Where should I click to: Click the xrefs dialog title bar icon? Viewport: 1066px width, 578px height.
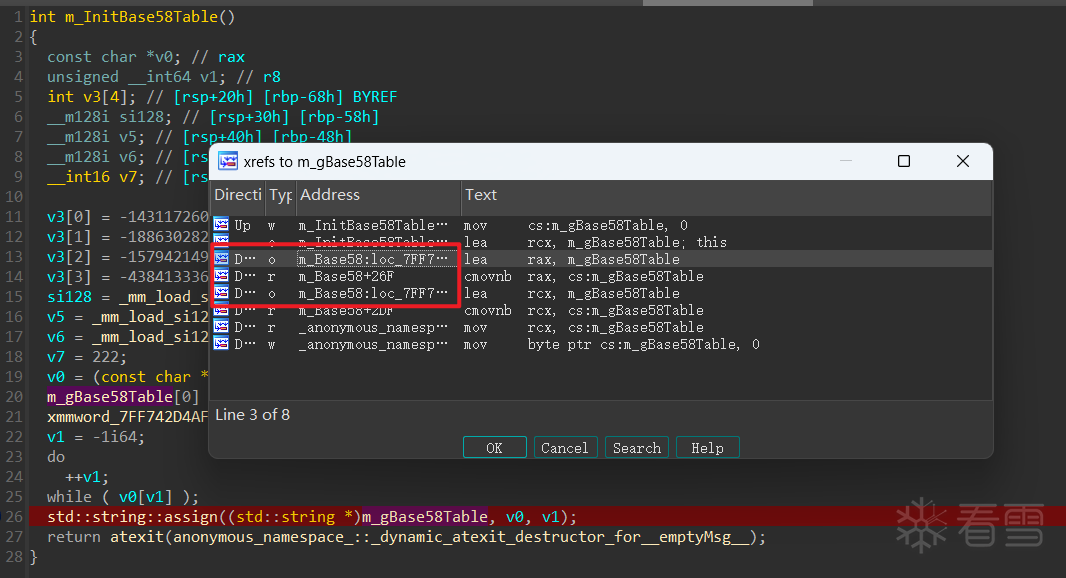coord(227,161)
